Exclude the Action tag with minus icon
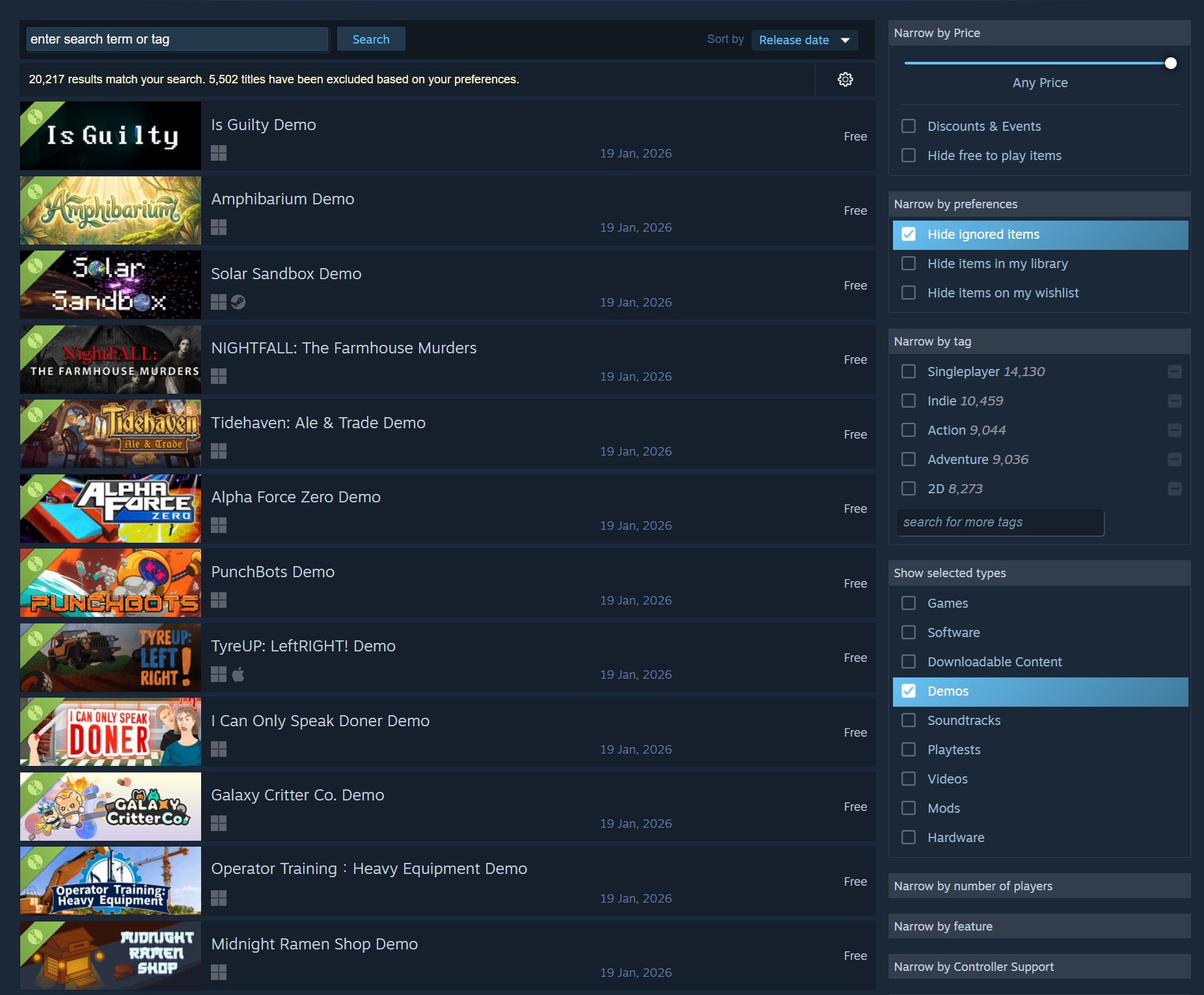This screenshot has height=995, width=1204. tap(1175, 430)
